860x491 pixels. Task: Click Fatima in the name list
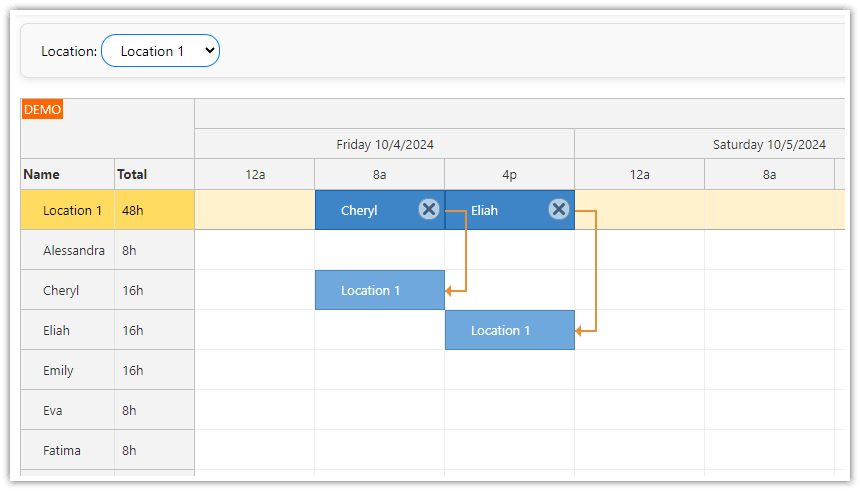(x=62, y=450)
